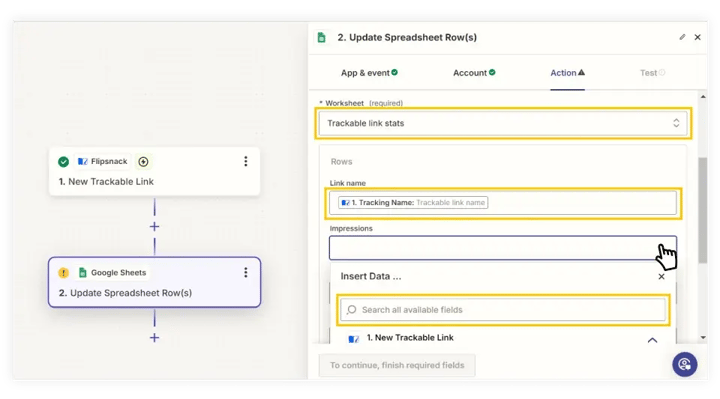Click the panel scrollbar thumb
720x399 pixels.
(x=703, y=210)
